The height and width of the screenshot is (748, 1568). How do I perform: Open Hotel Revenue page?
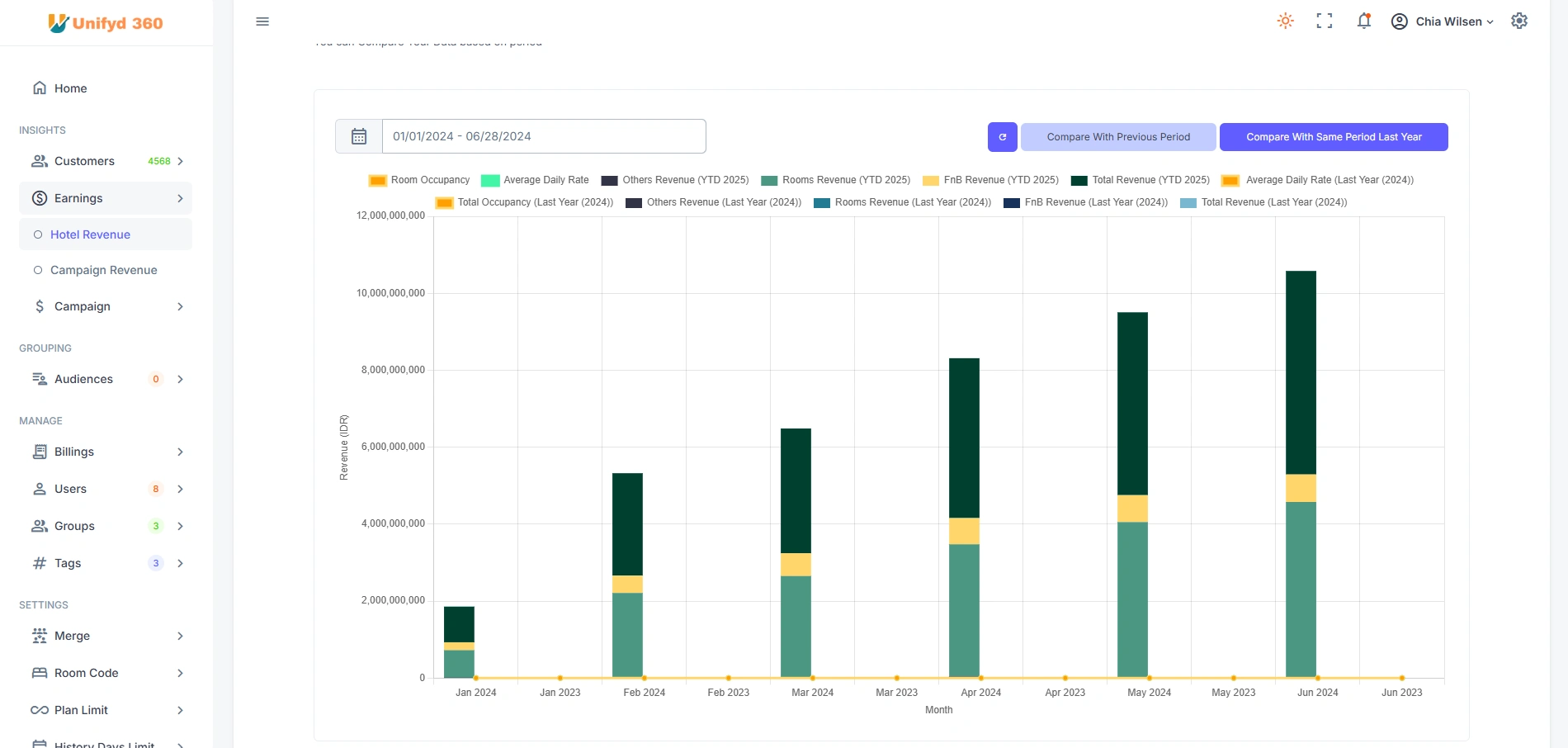[x=106, y=234]
